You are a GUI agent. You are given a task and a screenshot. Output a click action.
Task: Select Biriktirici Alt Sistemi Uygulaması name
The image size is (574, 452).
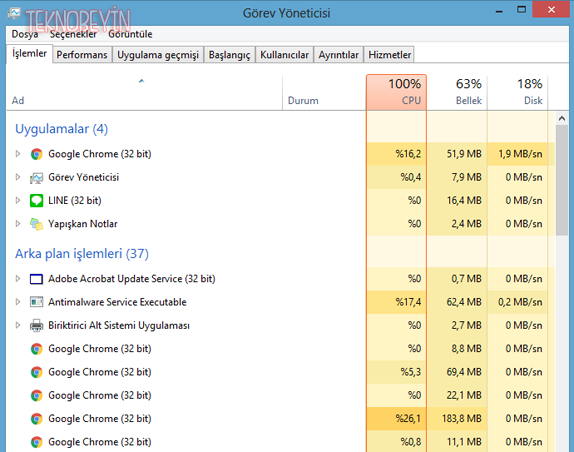point(119,325)
